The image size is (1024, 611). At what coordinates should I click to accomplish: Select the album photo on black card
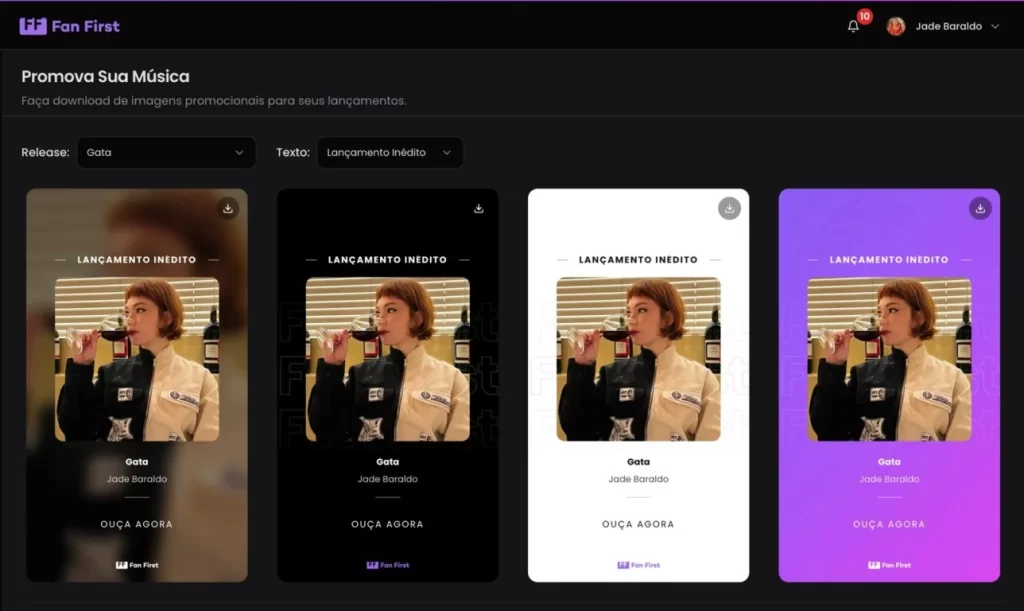(387, 359)
